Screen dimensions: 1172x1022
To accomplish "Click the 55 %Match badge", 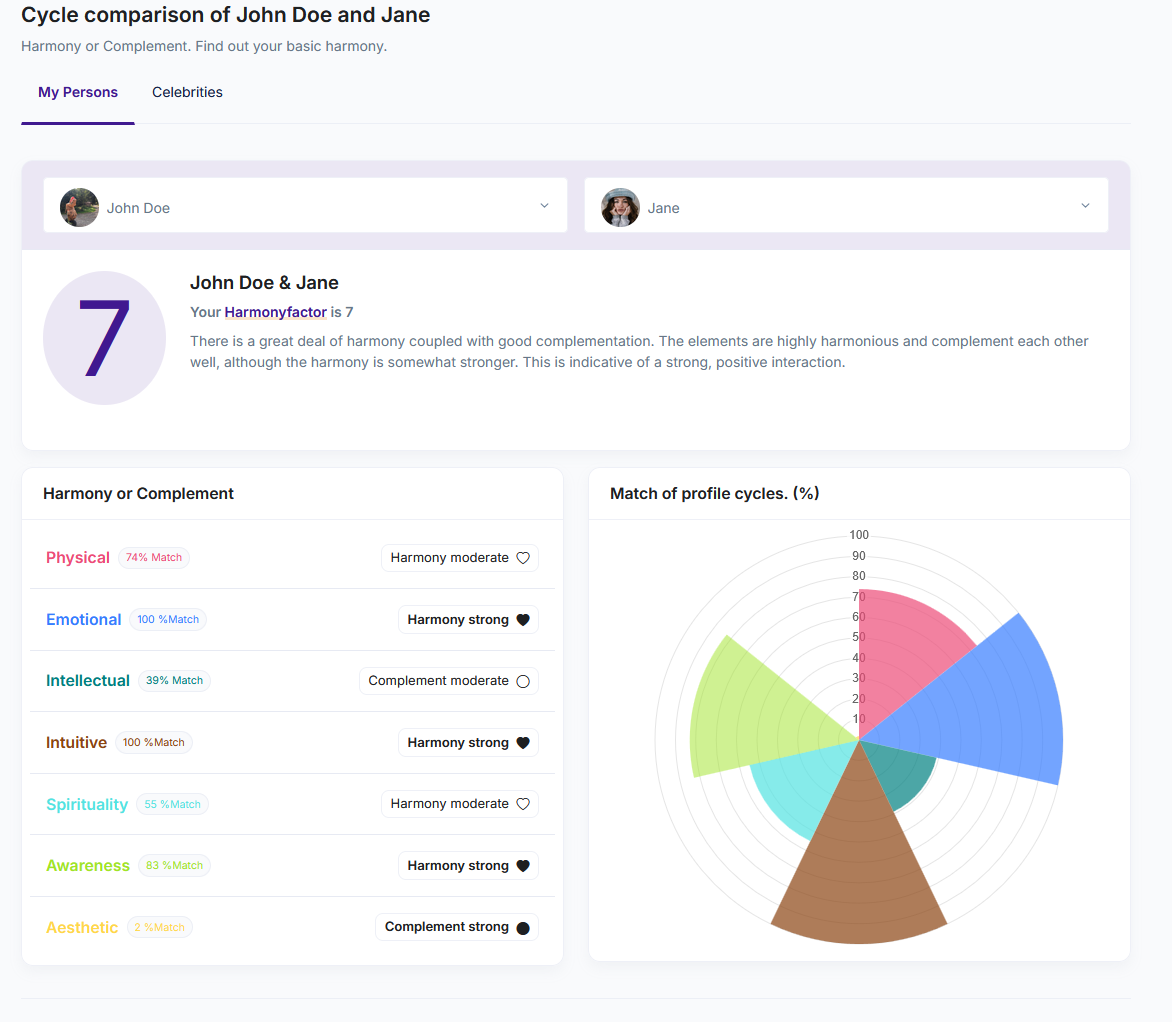I will pos(173,804).
